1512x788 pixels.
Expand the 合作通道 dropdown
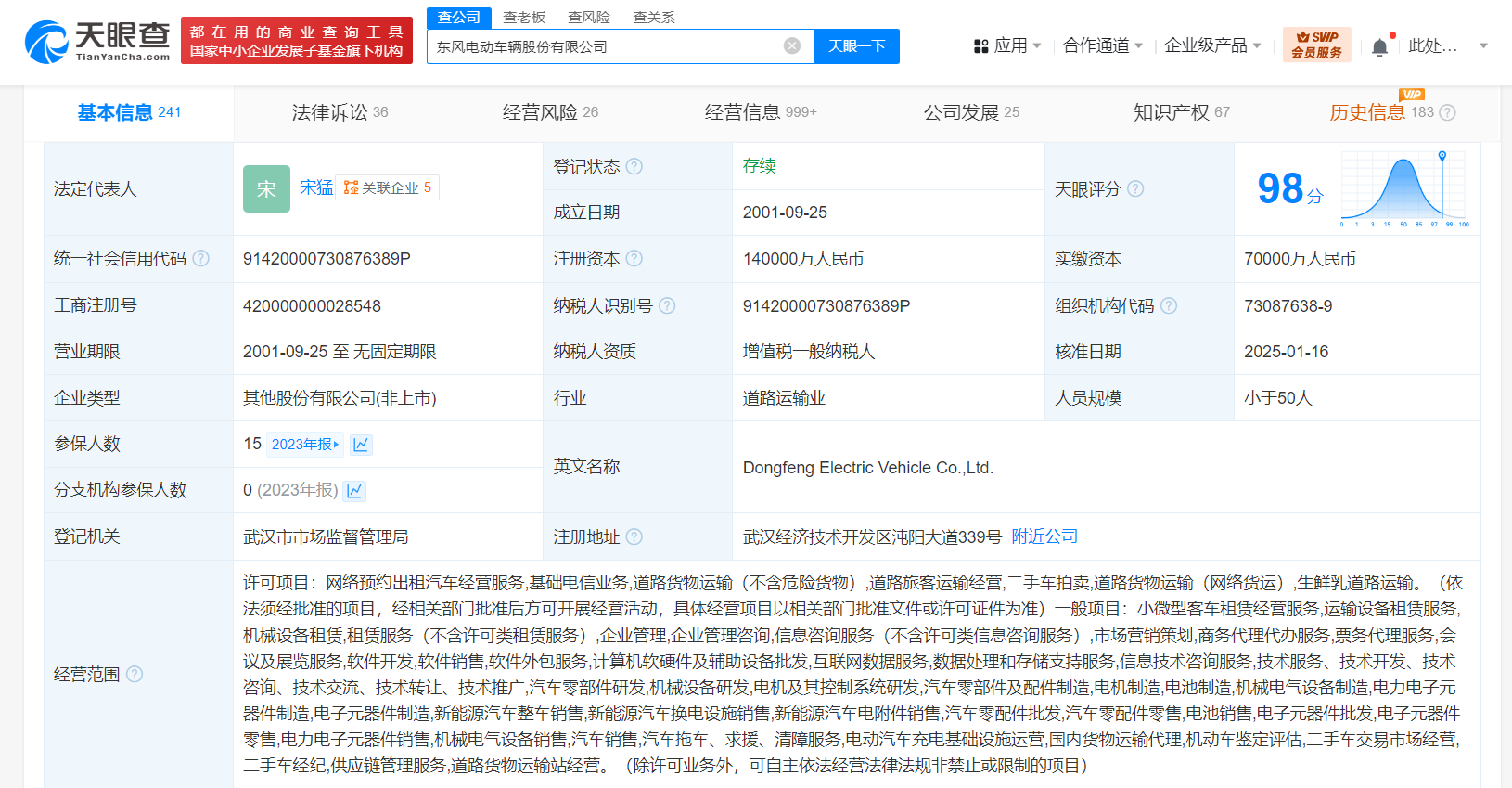click(x=1102, y=45)
